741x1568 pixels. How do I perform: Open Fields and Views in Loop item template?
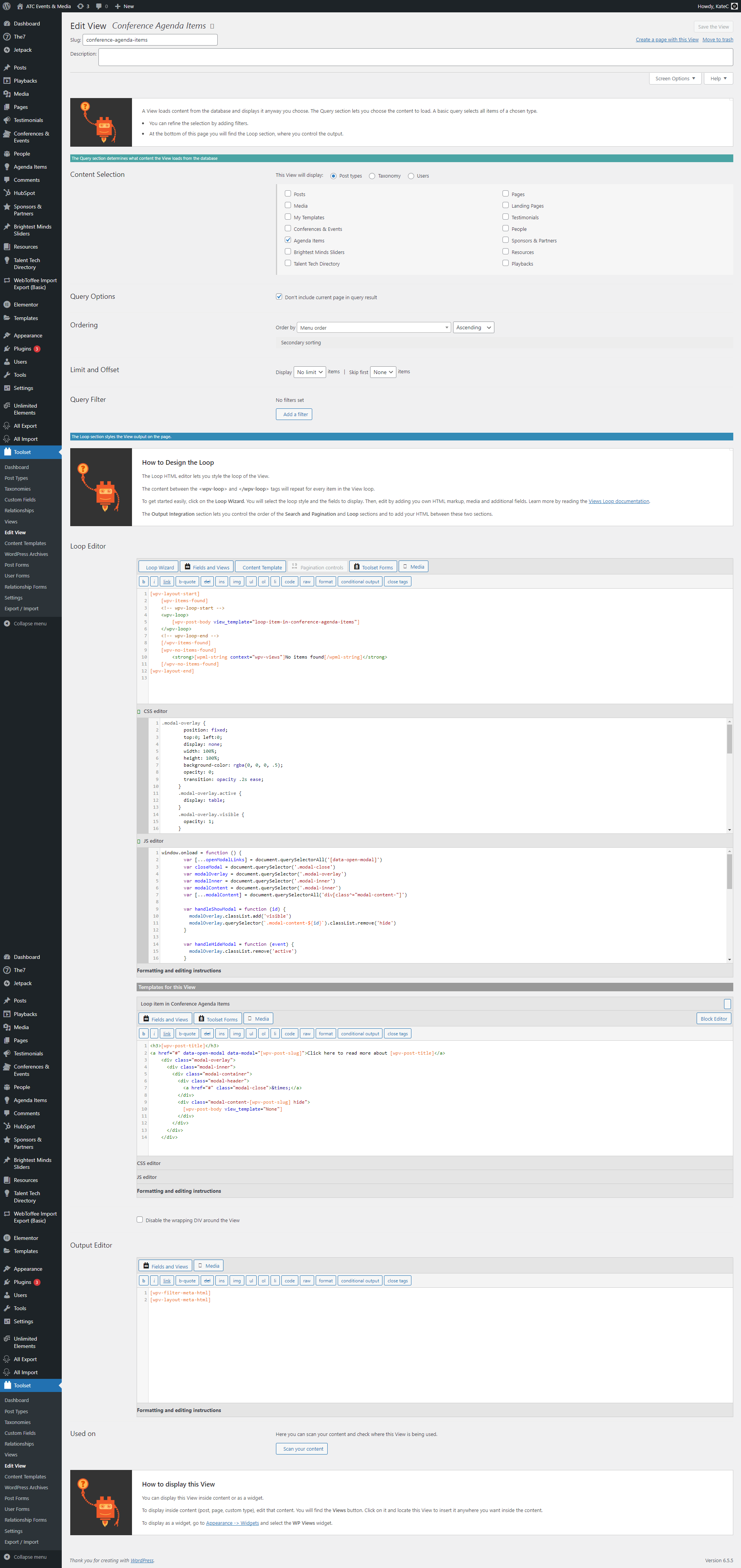(166, 1018)
